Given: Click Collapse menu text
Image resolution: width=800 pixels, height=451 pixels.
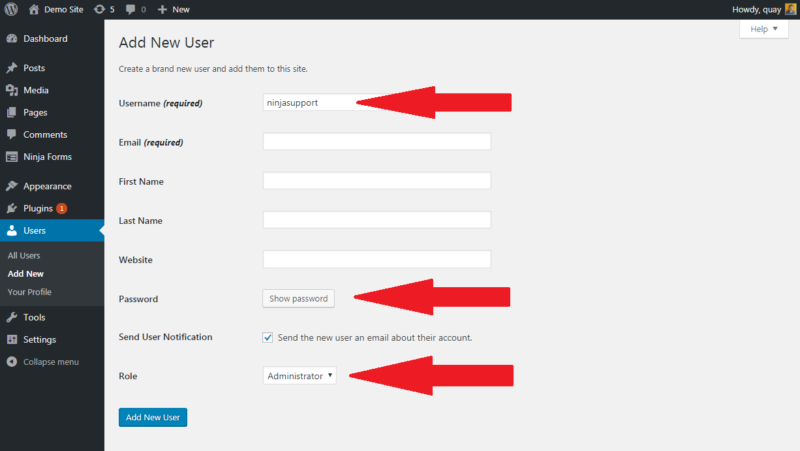Looking at the screenshot, I should [51, 362].
